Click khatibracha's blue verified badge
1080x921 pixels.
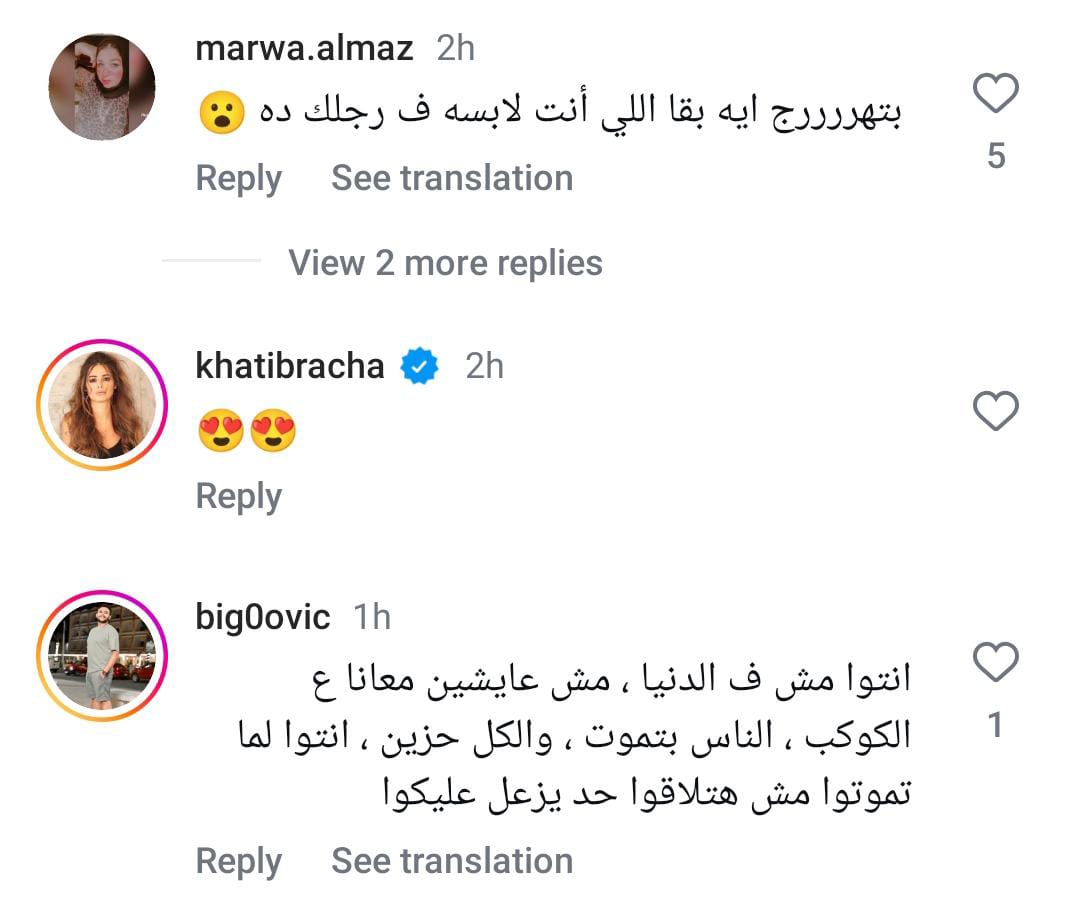point(420,367)
